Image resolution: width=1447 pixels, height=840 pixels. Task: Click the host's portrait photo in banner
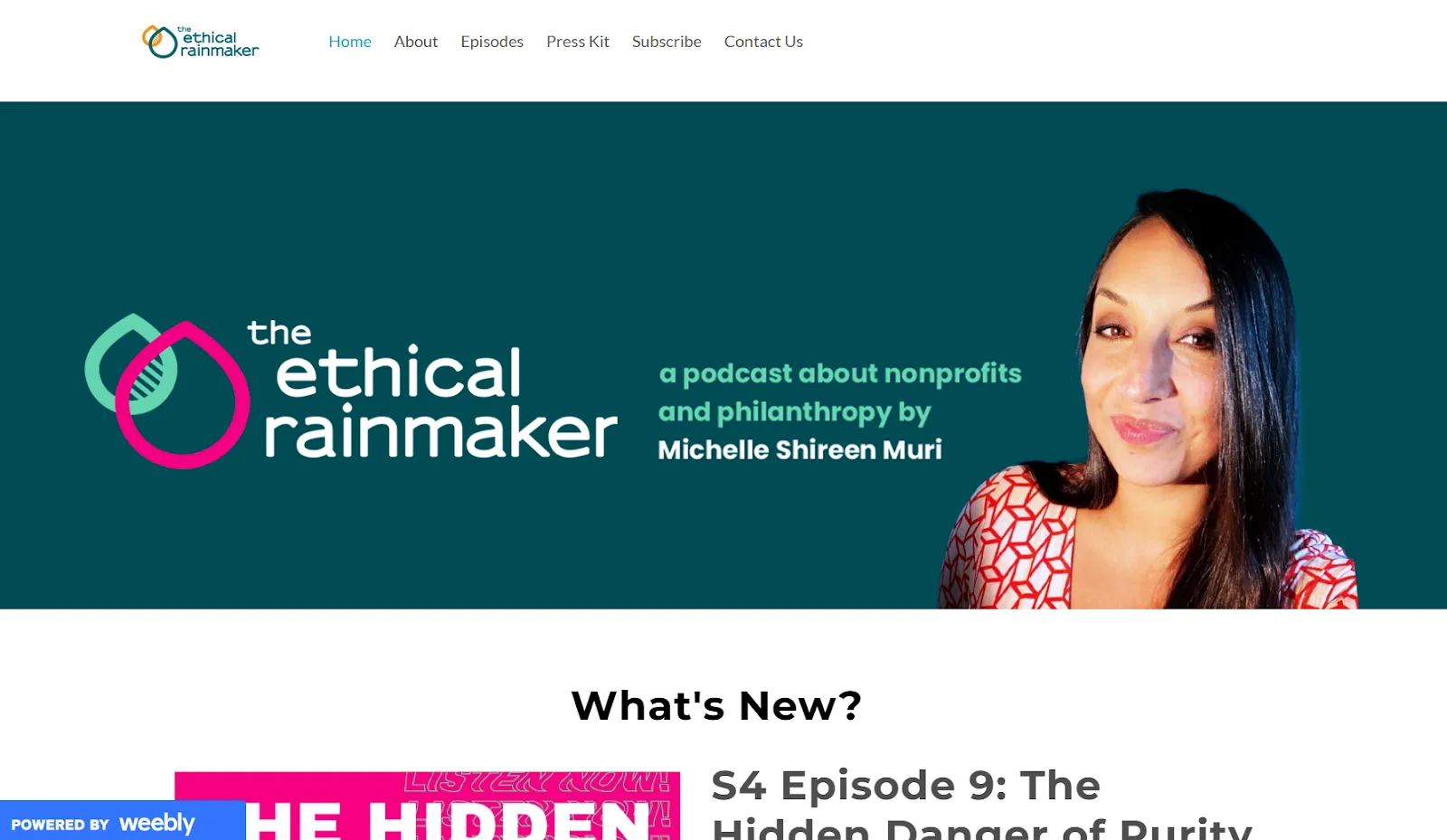pyautogui.click(x=1149, y=398)
